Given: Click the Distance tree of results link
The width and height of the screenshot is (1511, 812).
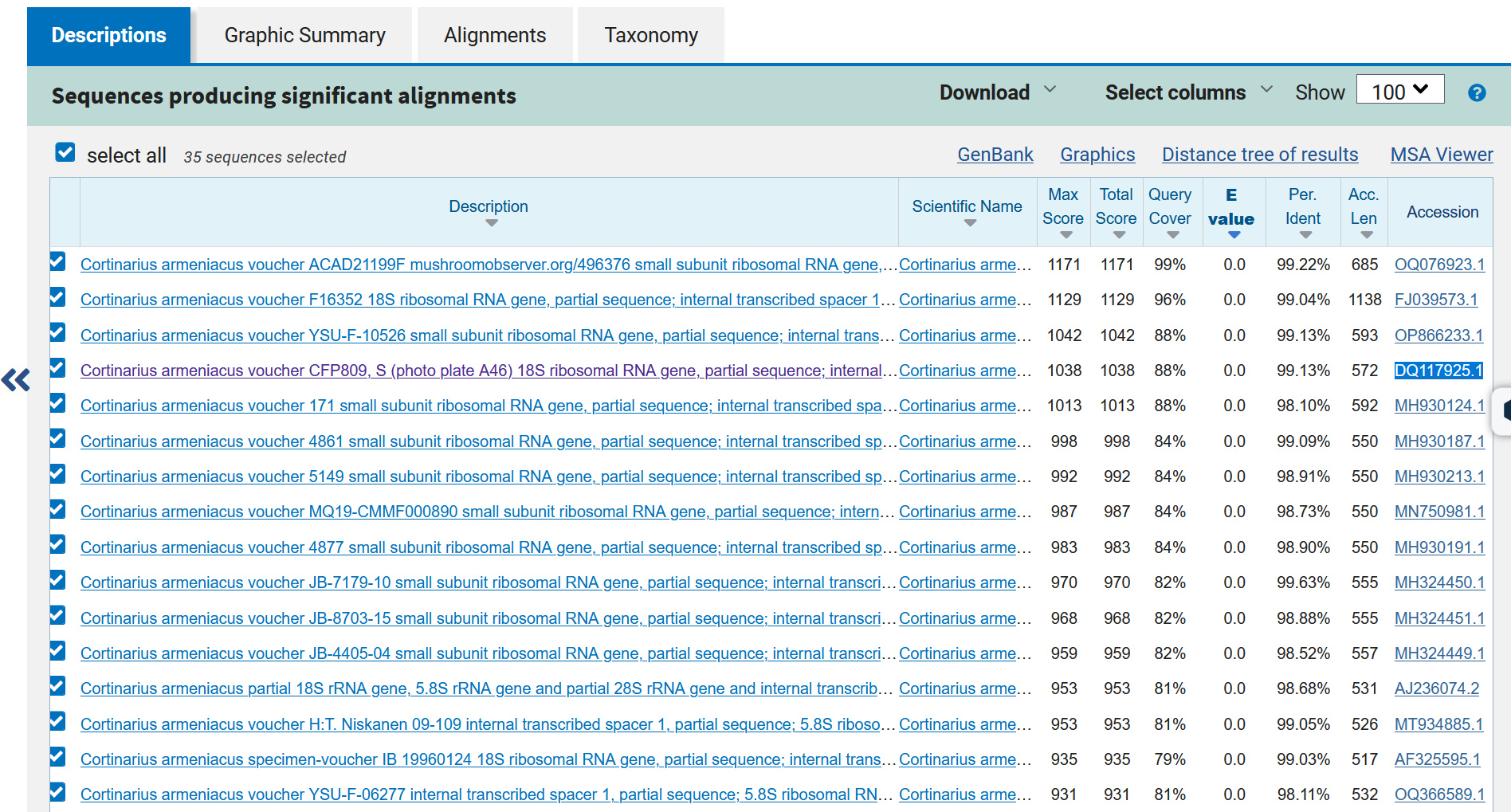Looking at the screenshot, I should point(1259,155).
